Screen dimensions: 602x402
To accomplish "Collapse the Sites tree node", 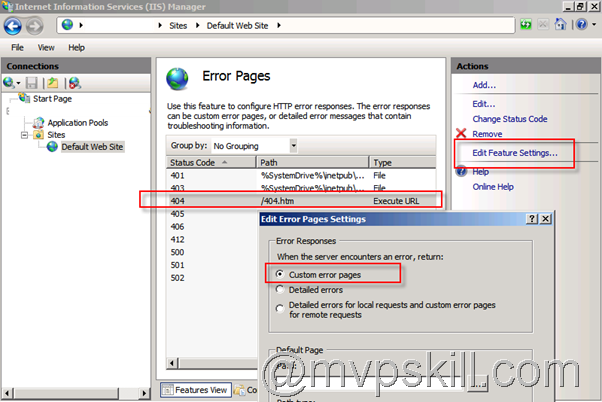I will pyautogui.click(x=24, y=135).
